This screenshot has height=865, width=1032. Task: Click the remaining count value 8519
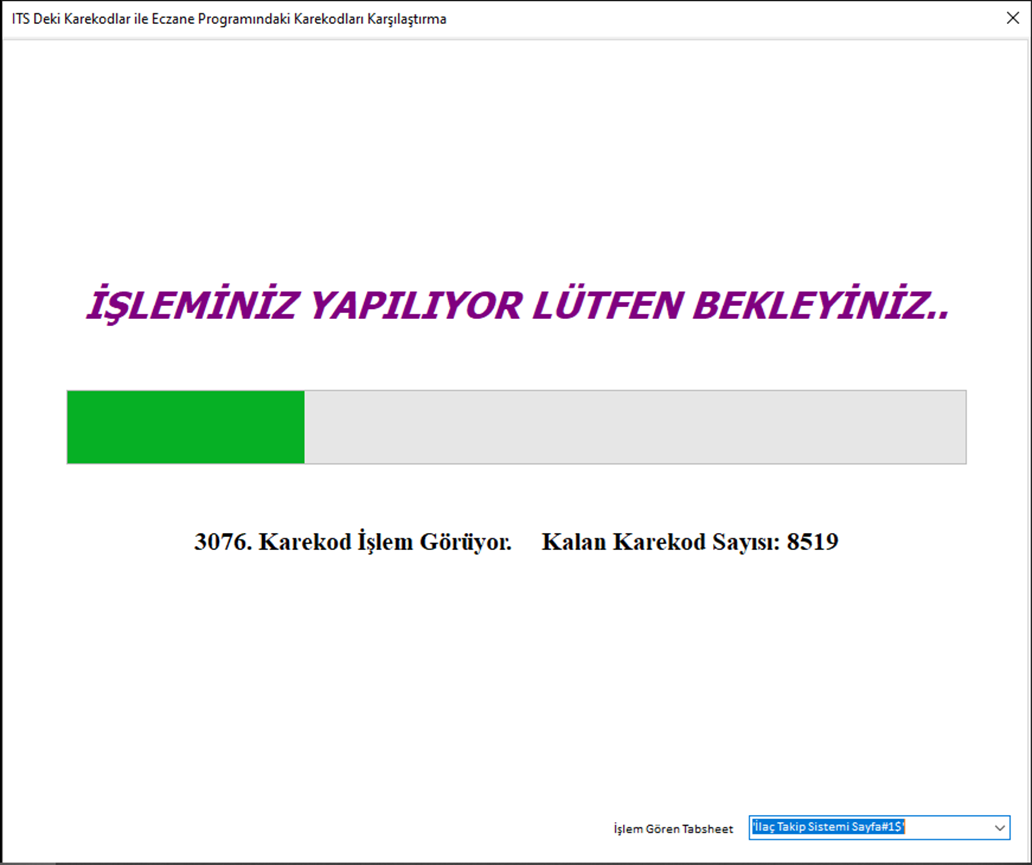[x=812, y=542]
